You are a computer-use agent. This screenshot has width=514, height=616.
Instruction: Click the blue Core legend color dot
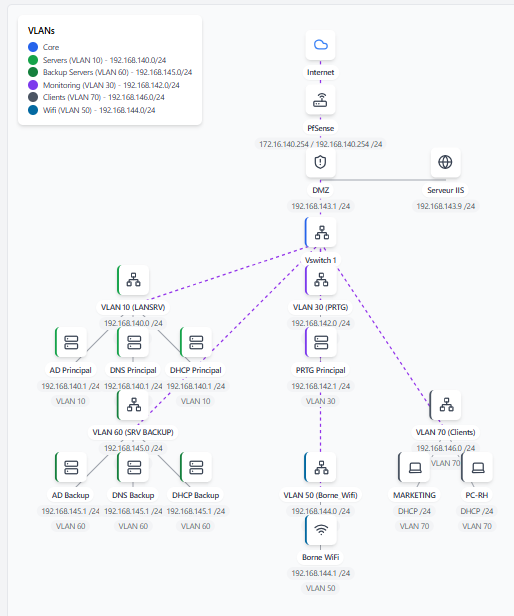coord(33,47)
